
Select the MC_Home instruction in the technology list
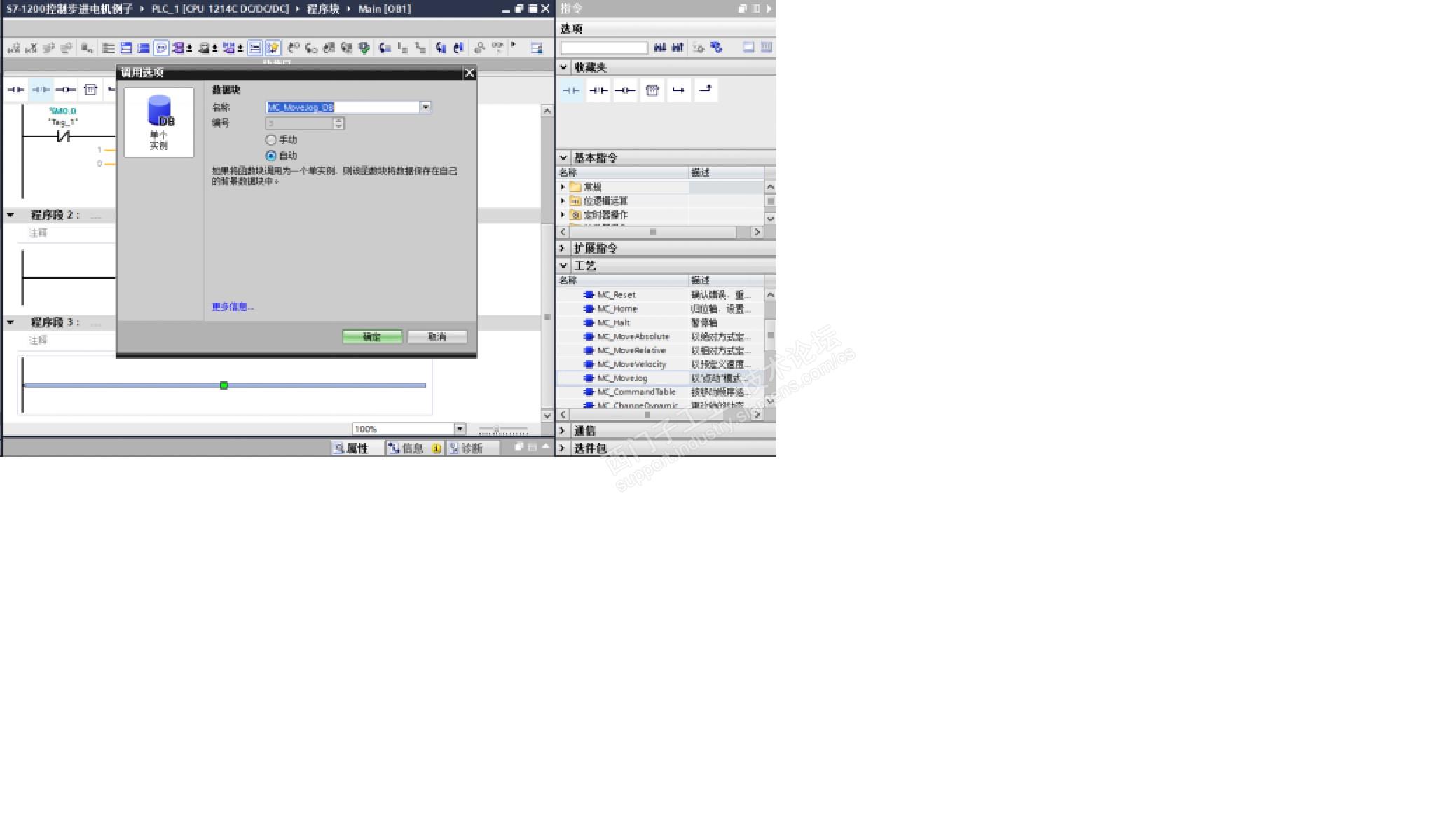pyautogui.click(x=617, y=309)
